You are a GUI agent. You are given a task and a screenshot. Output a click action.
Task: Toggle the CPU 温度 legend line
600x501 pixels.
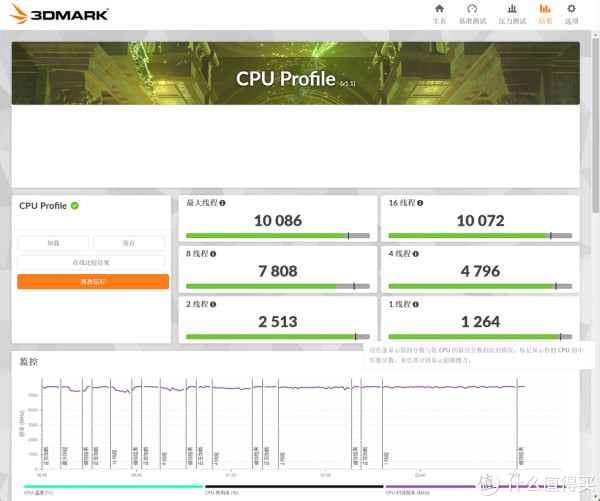click(113, 489)
